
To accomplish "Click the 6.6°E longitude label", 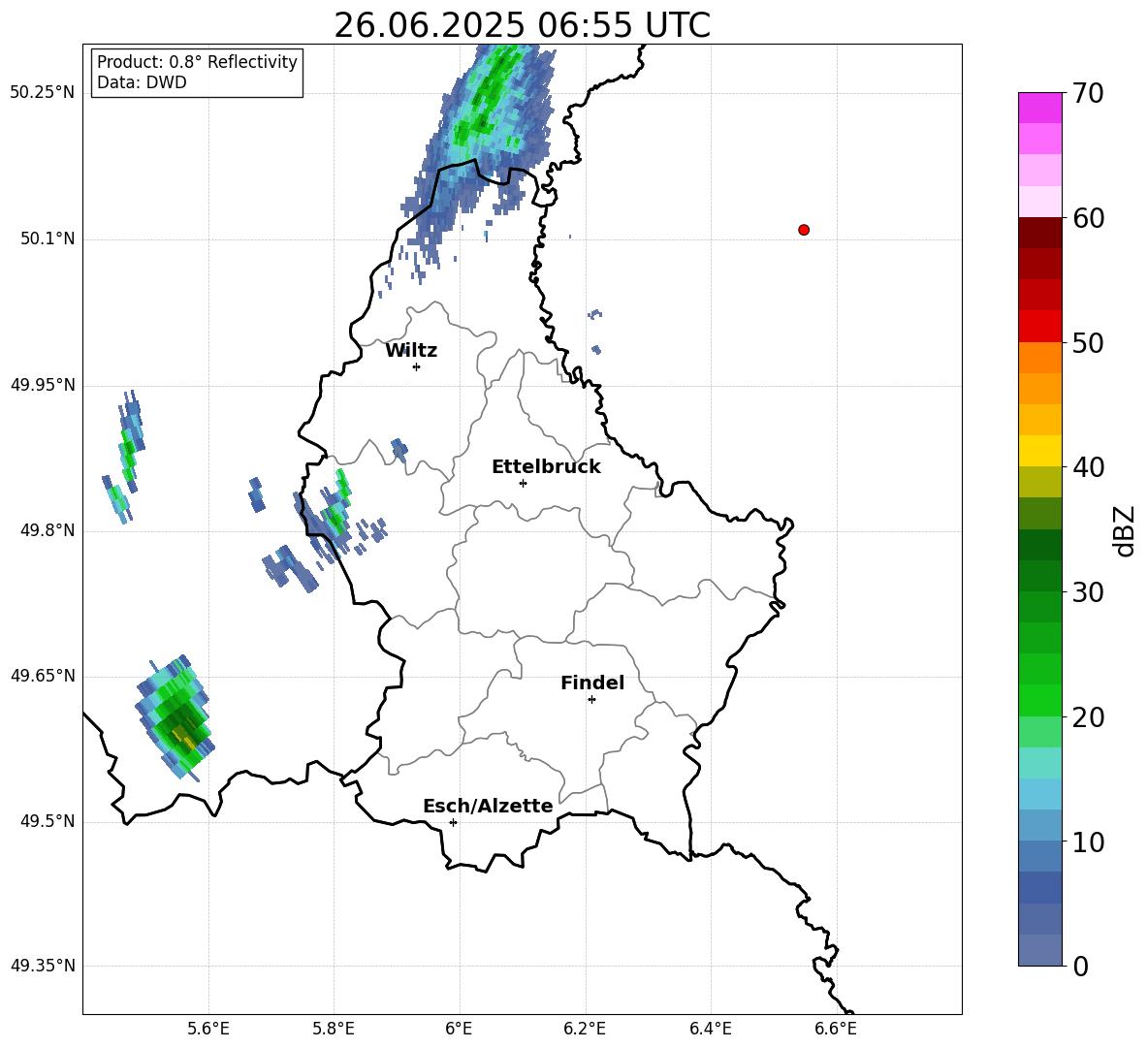I will [836, 1029].
